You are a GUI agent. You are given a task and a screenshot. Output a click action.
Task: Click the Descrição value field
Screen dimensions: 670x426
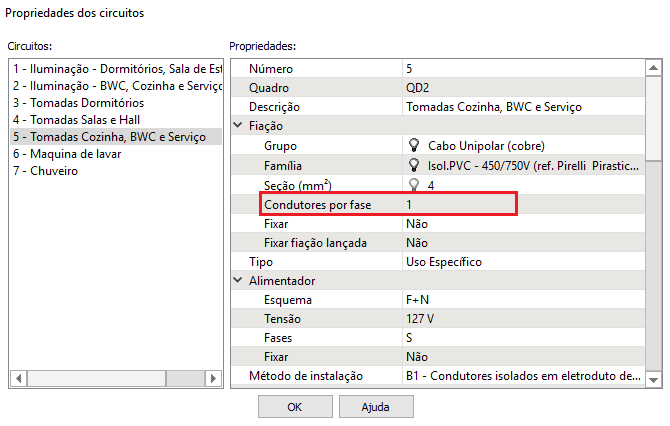click(x=520, y=107)
